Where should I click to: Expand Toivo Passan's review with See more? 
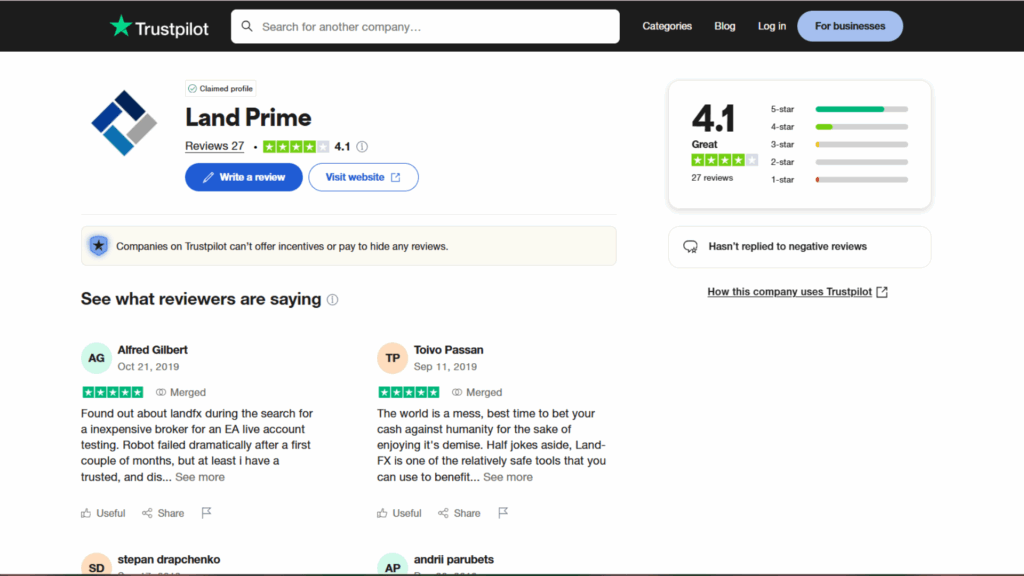508,477
